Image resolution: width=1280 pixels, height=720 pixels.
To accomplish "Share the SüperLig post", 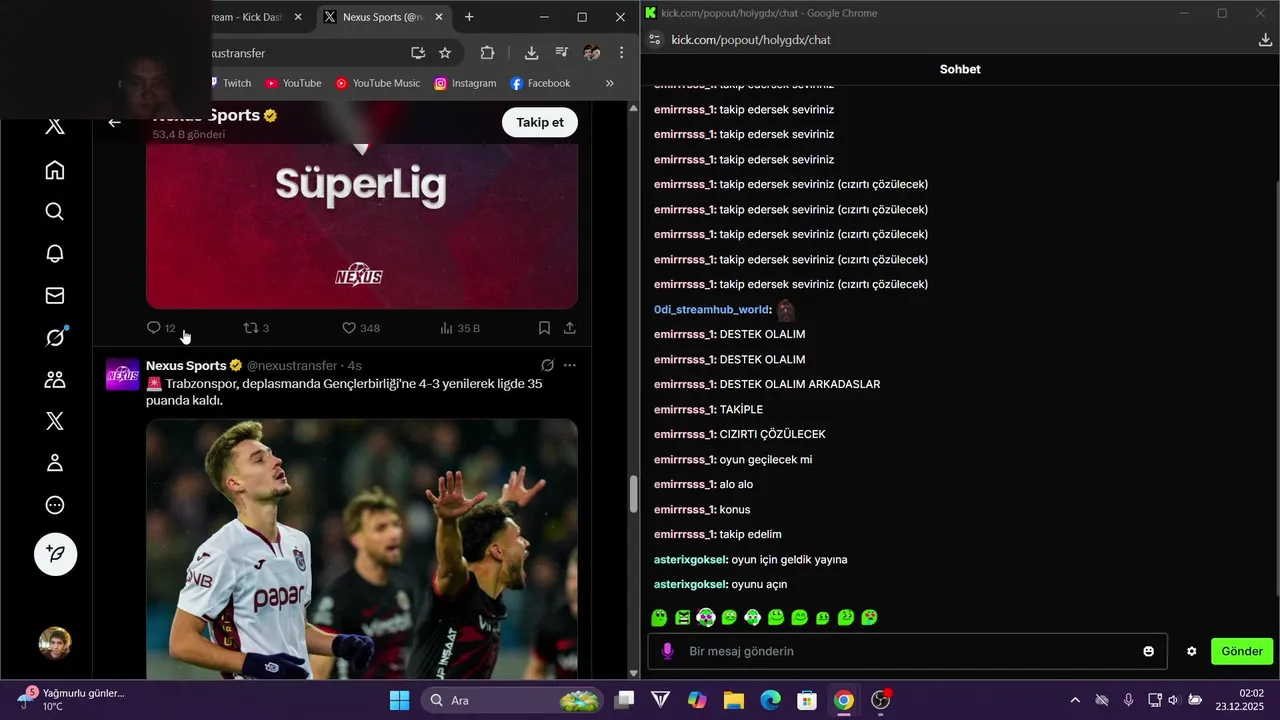I will click(x=570, y=328).
